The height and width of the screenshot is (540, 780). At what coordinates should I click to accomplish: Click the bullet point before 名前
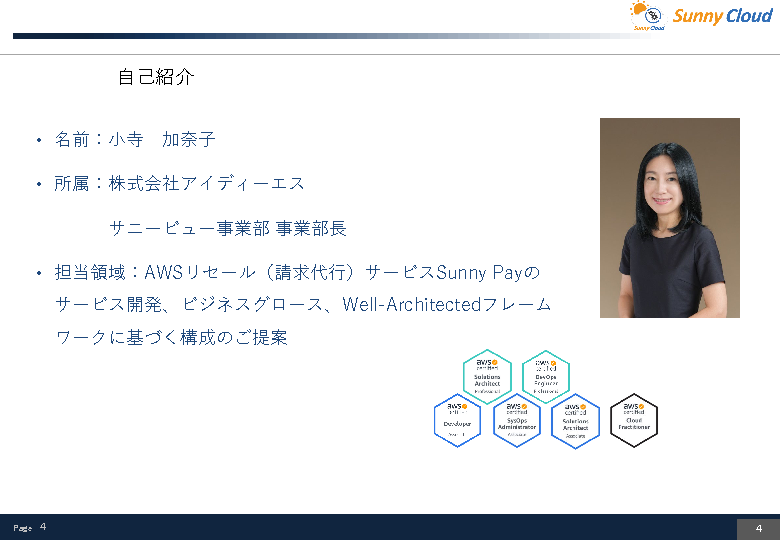[38, 141]
